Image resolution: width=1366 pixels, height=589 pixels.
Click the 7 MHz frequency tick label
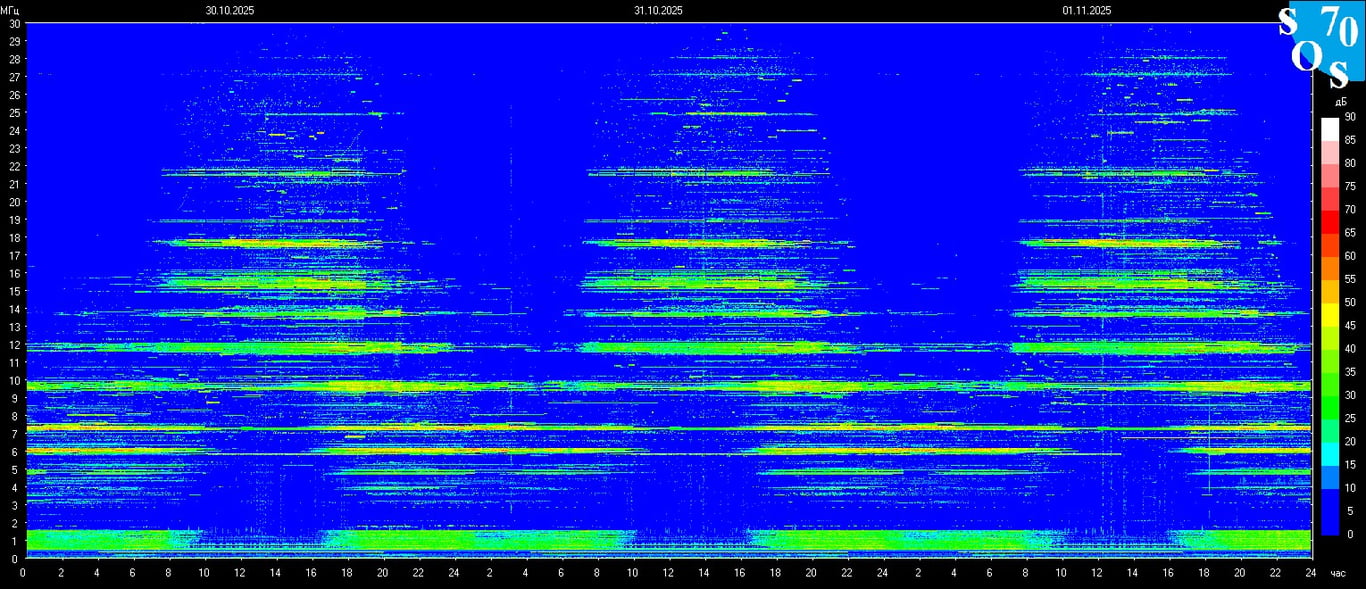point(14,434)
